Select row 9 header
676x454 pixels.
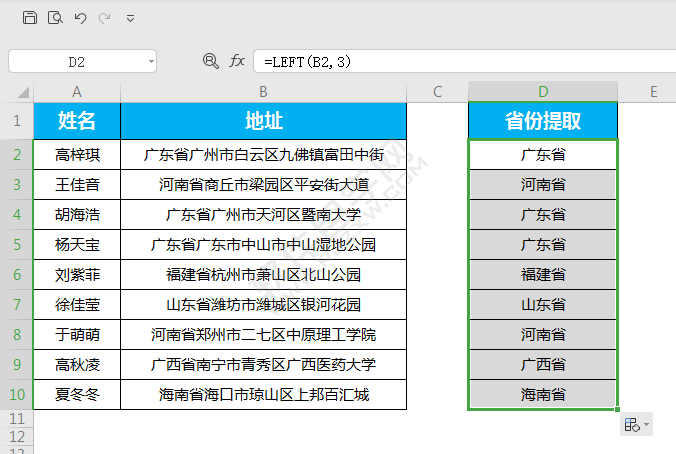[x=17, y=365]
